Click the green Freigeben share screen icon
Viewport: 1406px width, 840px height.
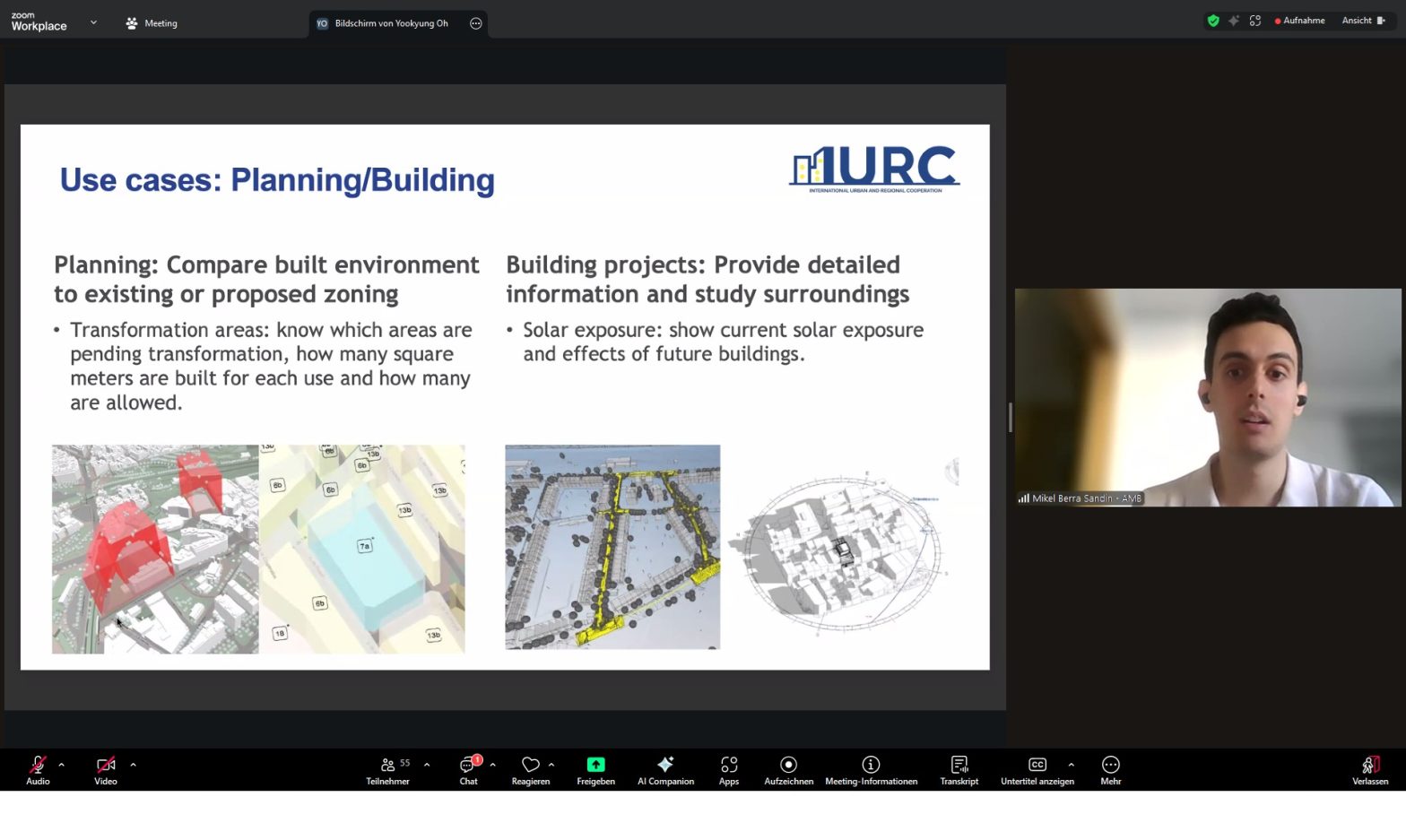[x=595, y=765]
